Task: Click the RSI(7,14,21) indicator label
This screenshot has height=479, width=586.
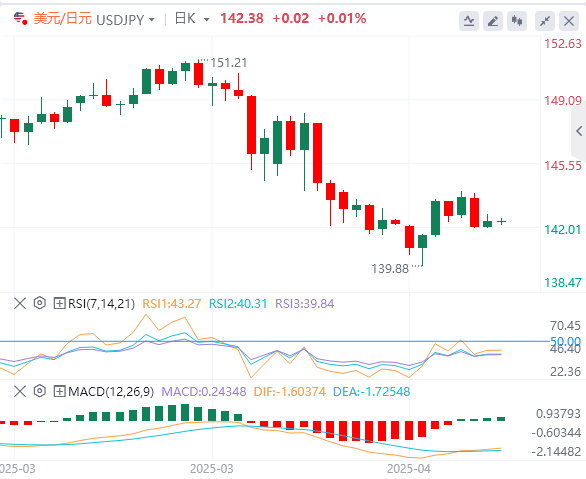Action: [101, 303]
